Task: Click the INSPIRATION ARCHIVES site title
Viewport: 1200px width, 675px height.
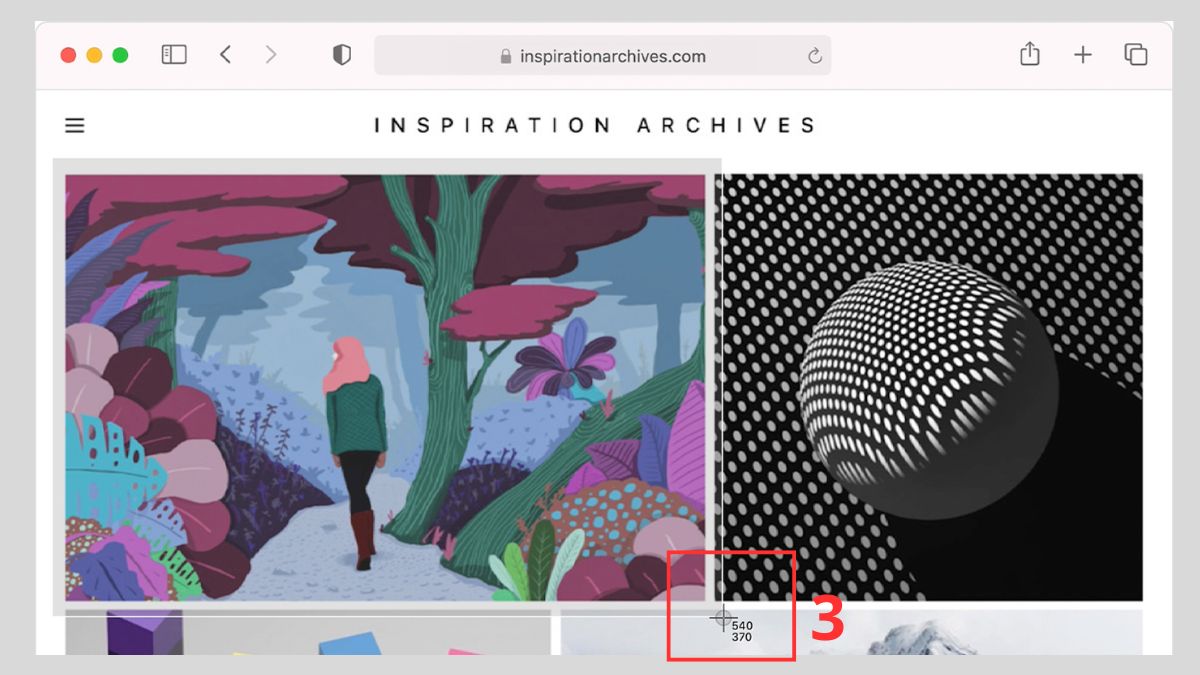Action: (x=595, y=125)
